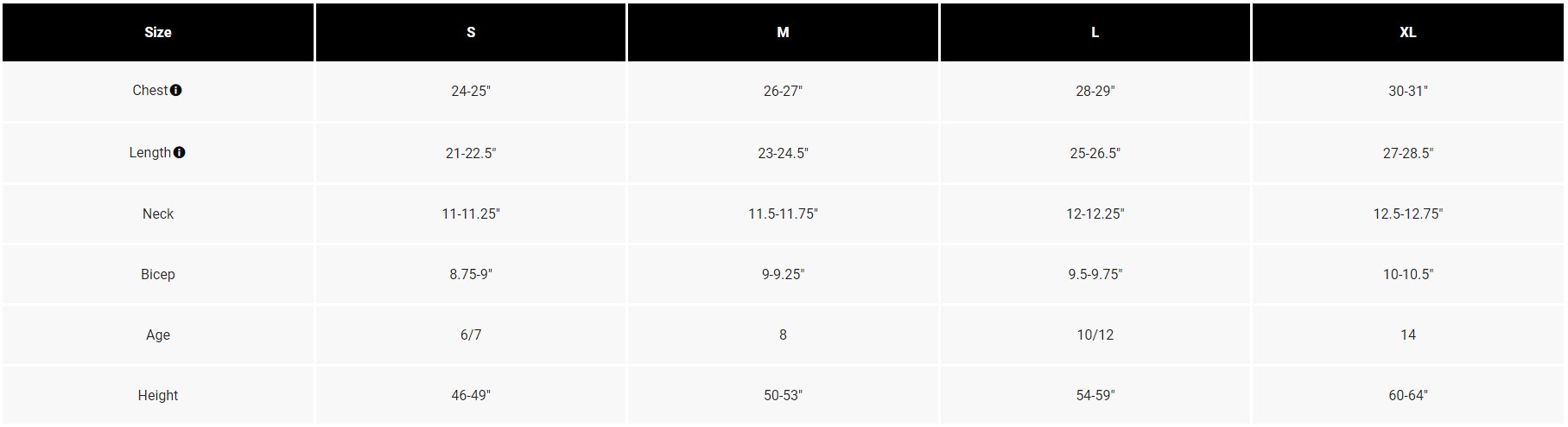The height and width of the screenshot is (427, 1568).
Task: Select the 10-10.5" bicep value
Action: [x=1407, y=274]
